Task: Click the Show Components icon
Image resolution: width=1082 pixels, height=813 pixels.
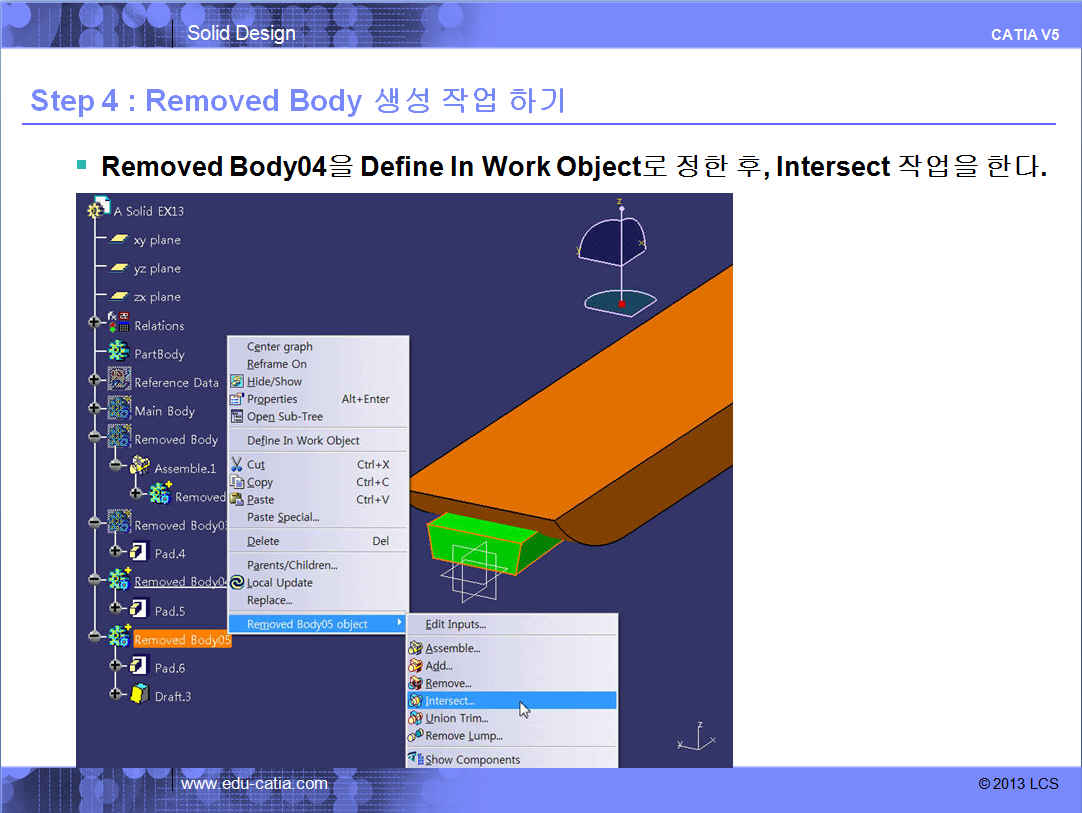Action: (x=415, y=759)
